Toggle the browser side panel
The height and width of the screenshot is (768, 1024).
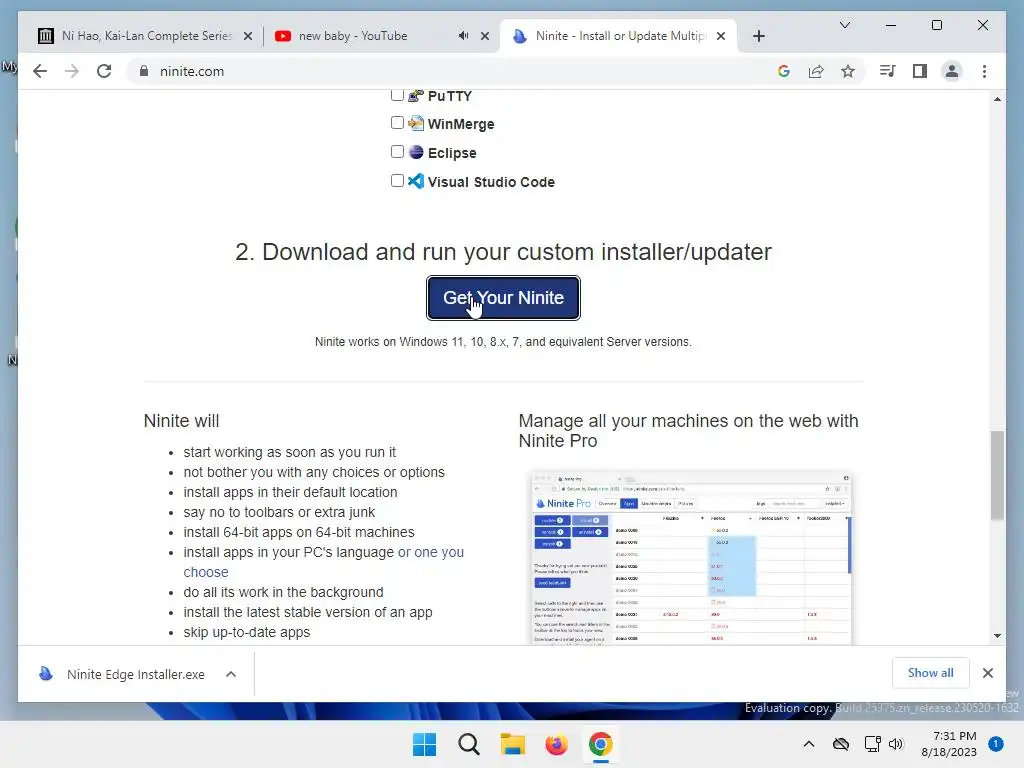[920, 71]
